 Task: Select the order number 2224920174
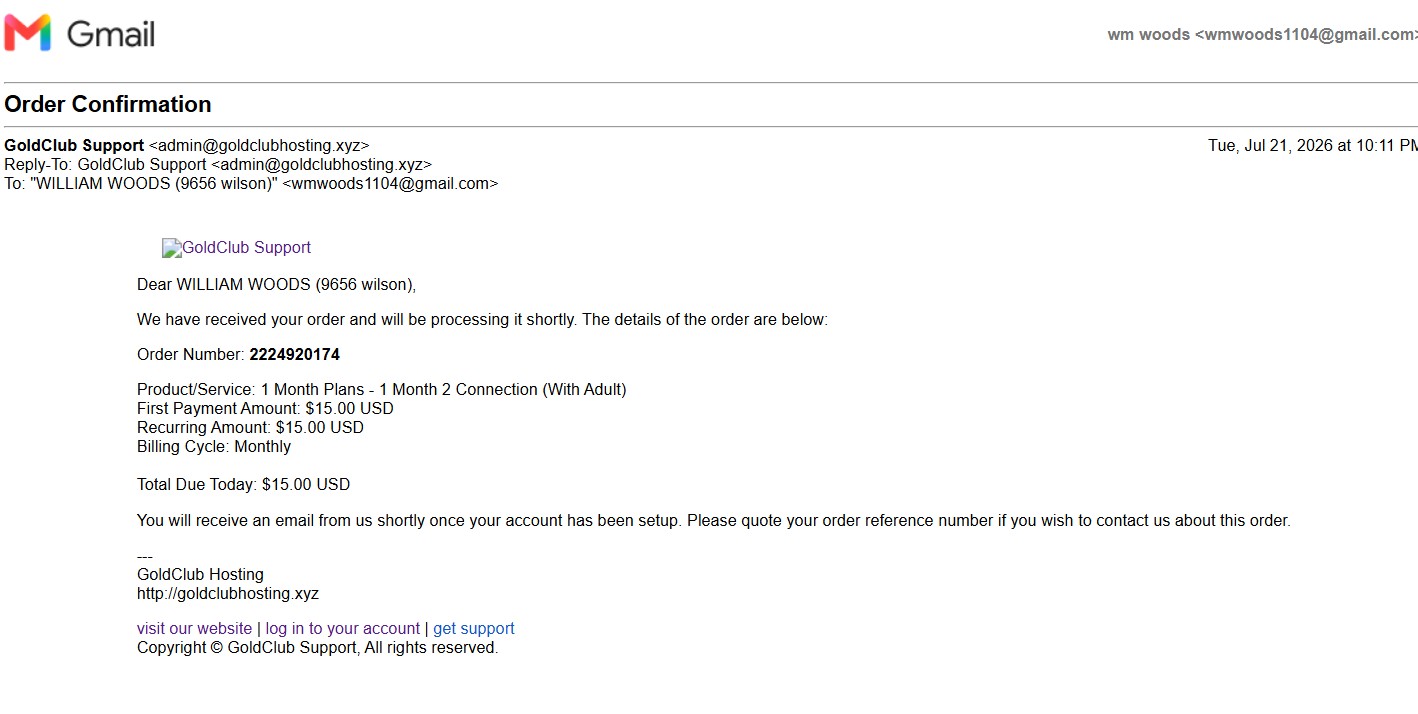295,355
